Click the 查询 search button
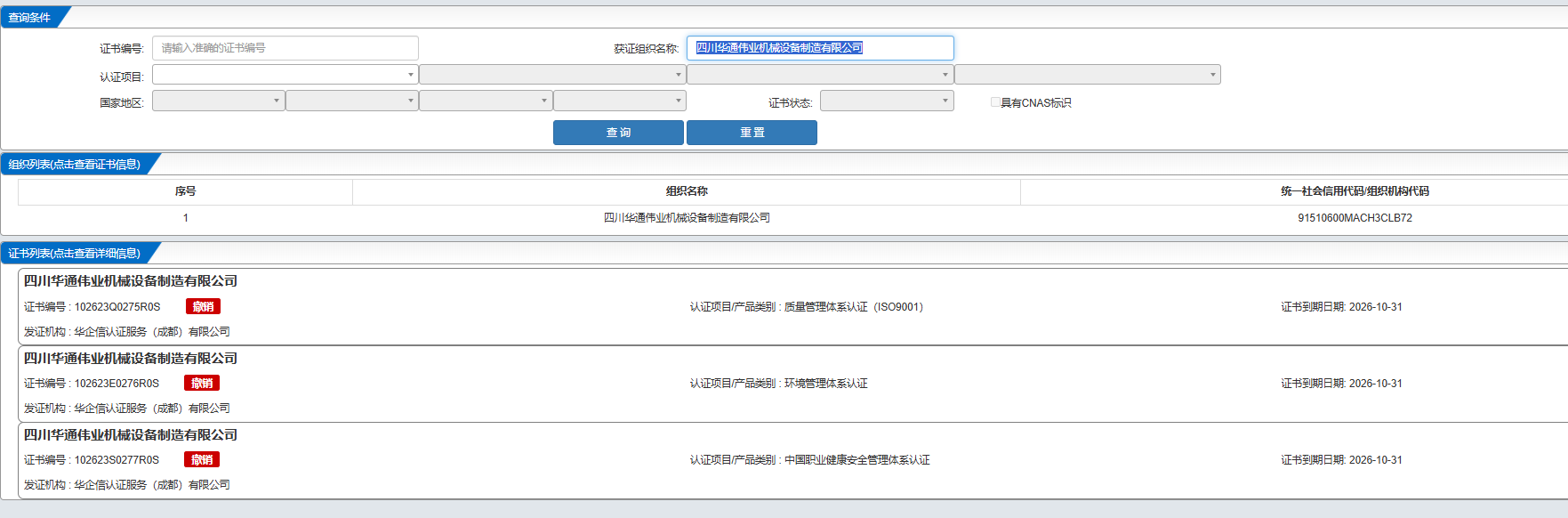This screenshot has width=1568, height=518. 618,133
